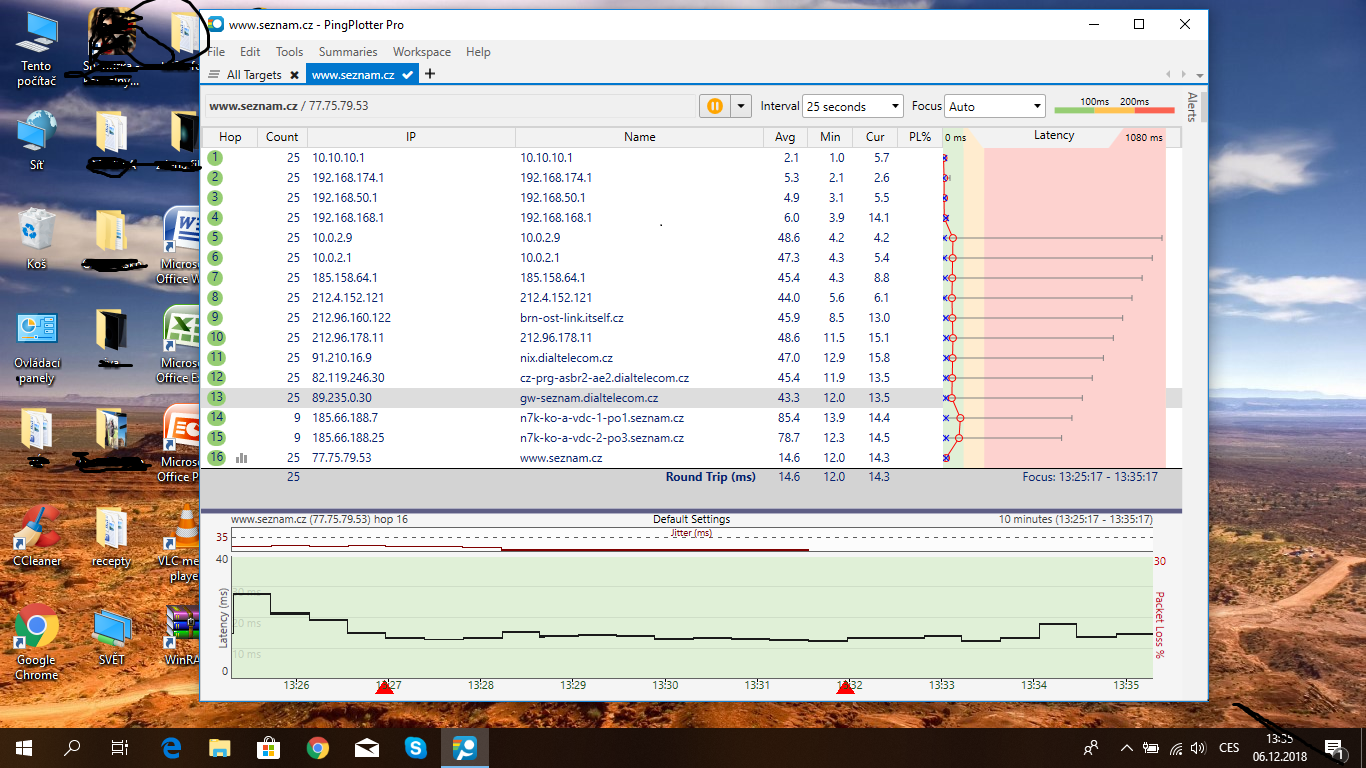Open the Workspace menu
The height and width of the screenshot is (768, 1366).
pyautogui.click(x=422, y=52)
